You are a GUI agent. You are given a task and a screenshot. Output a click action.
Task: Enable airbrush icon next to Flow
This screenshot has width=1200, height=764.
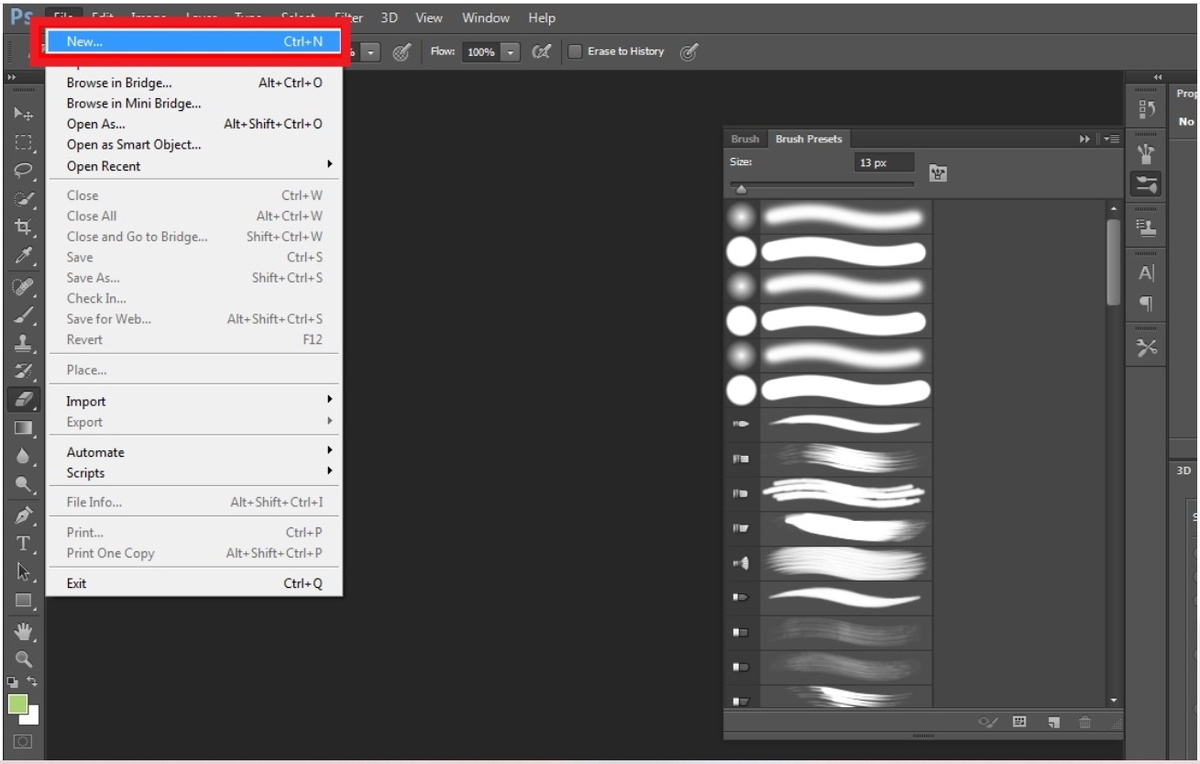coord(541,52)
